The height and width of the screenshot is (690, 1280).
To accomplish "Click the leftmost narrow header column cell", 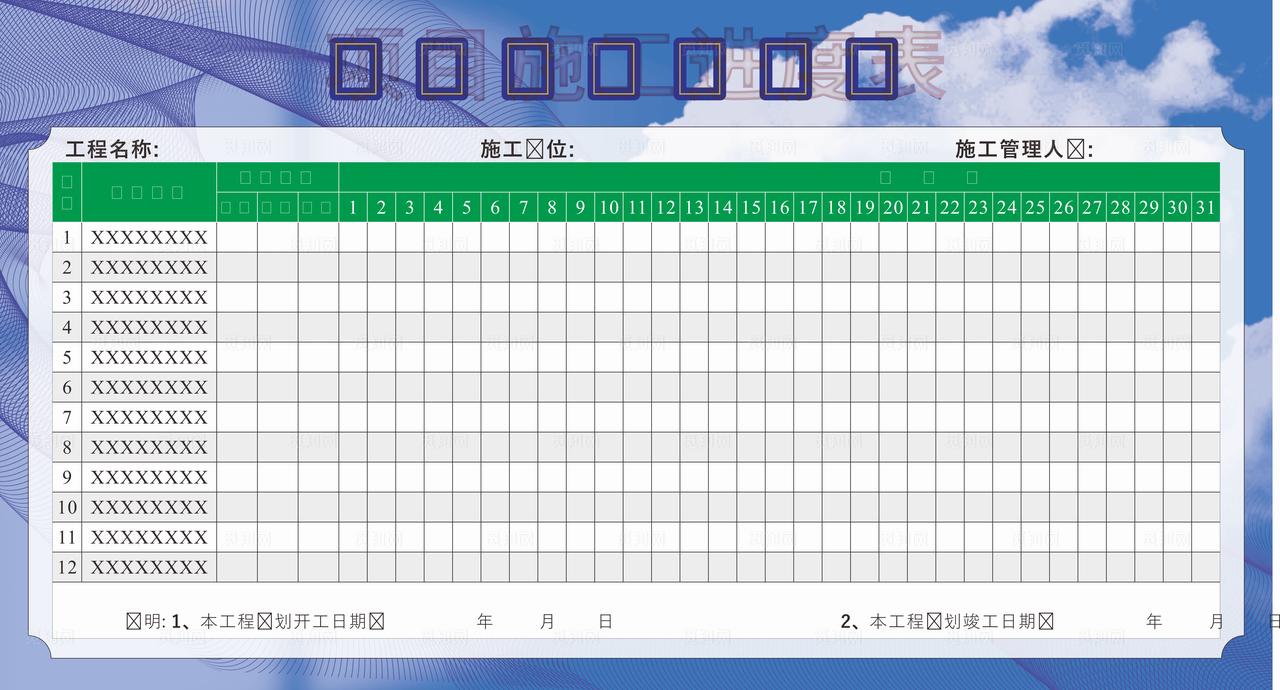I will [66, 193].
